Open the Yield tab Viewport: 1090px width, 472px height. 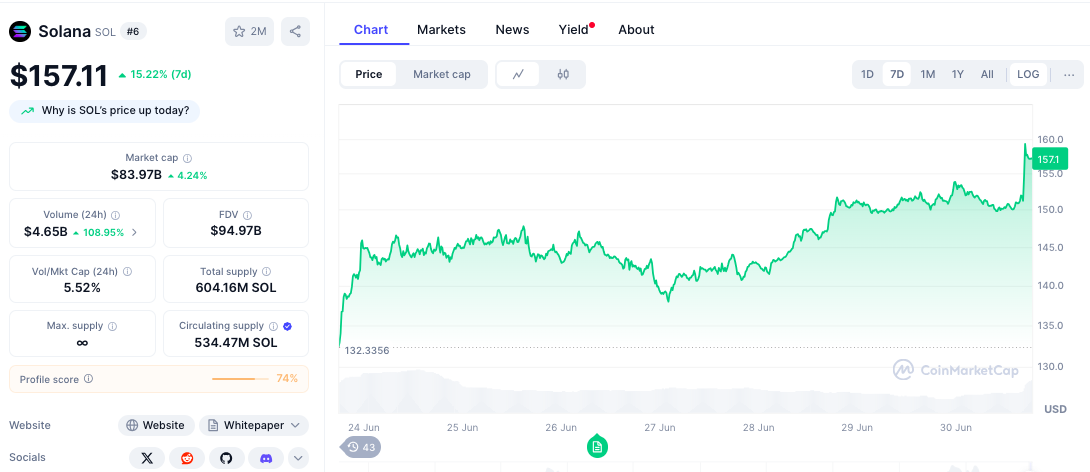(574, 30)
